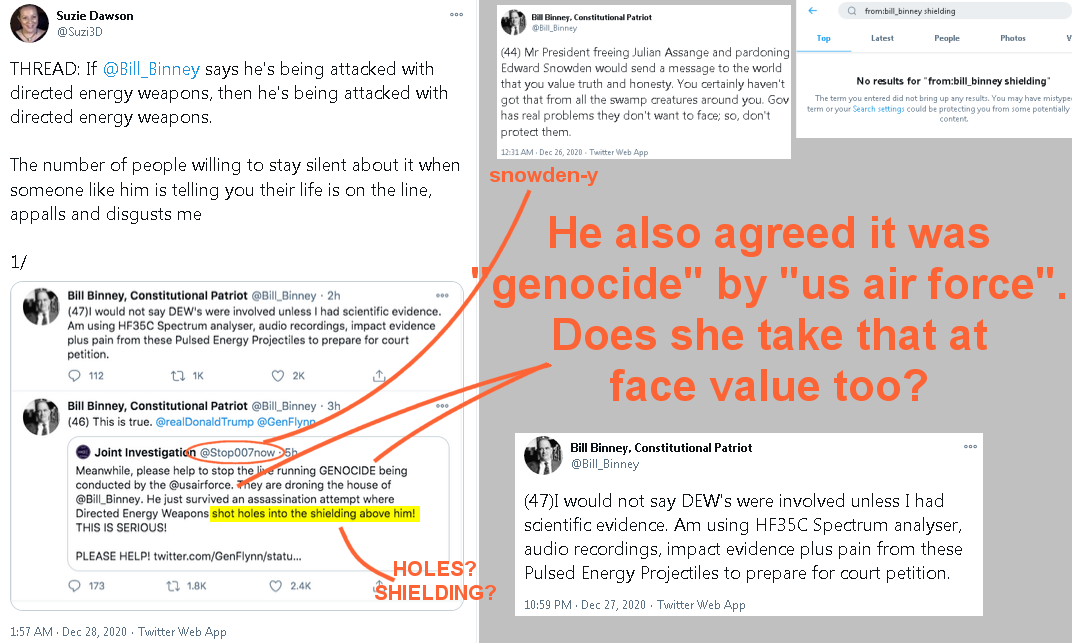The width and height of the screenshot is (1072, 643).
Task: Retweet the tweet showing 1K retweets
Action: point(178,375)
